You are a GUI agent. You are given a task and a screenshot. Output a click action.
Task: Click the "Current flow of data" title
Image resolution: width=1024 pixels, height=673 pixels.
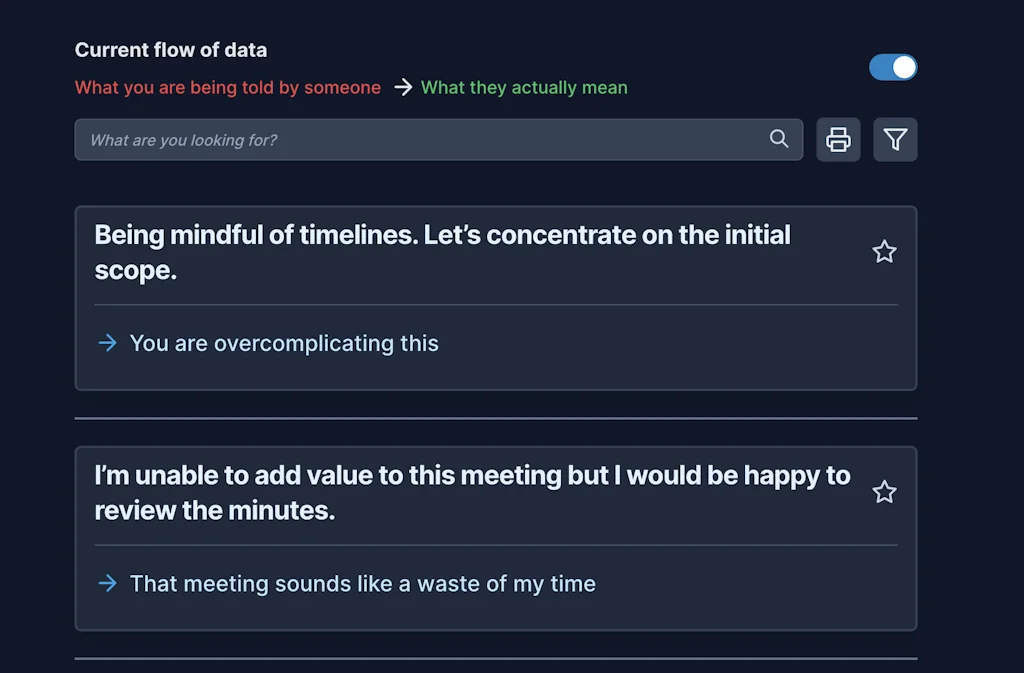tap(171, 50)
